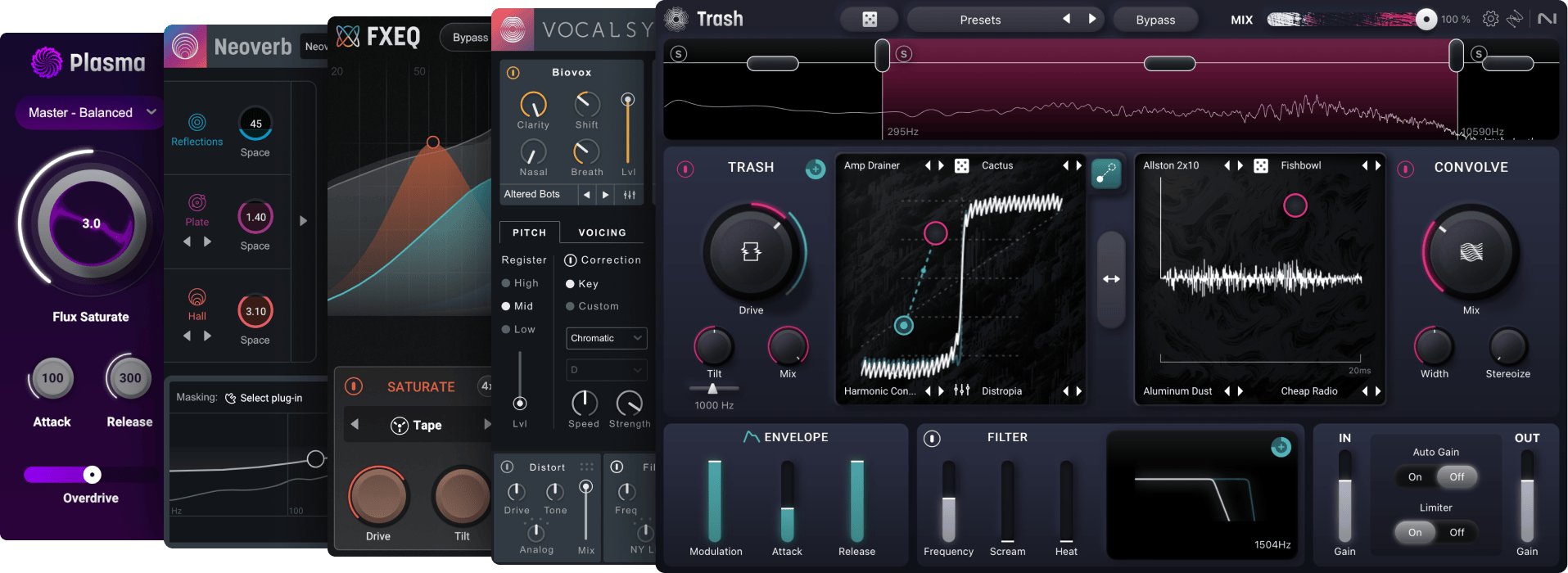Randomize the Amp Drainer distortion dice icon
The image size is (1568, 573).
click(962, 165)
